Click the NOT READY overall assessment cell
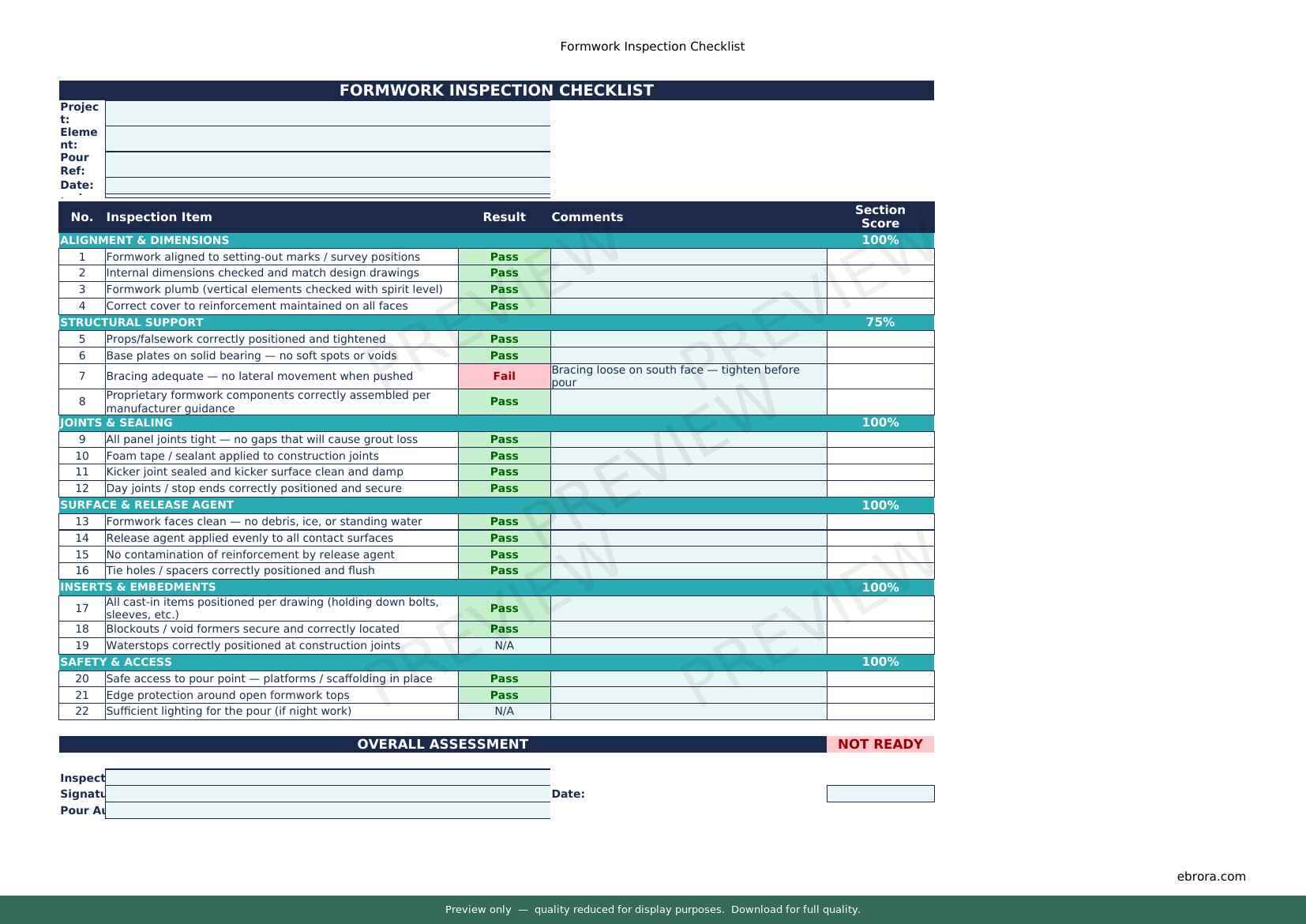Screen dimensions: 1306x924 (880, 744)
